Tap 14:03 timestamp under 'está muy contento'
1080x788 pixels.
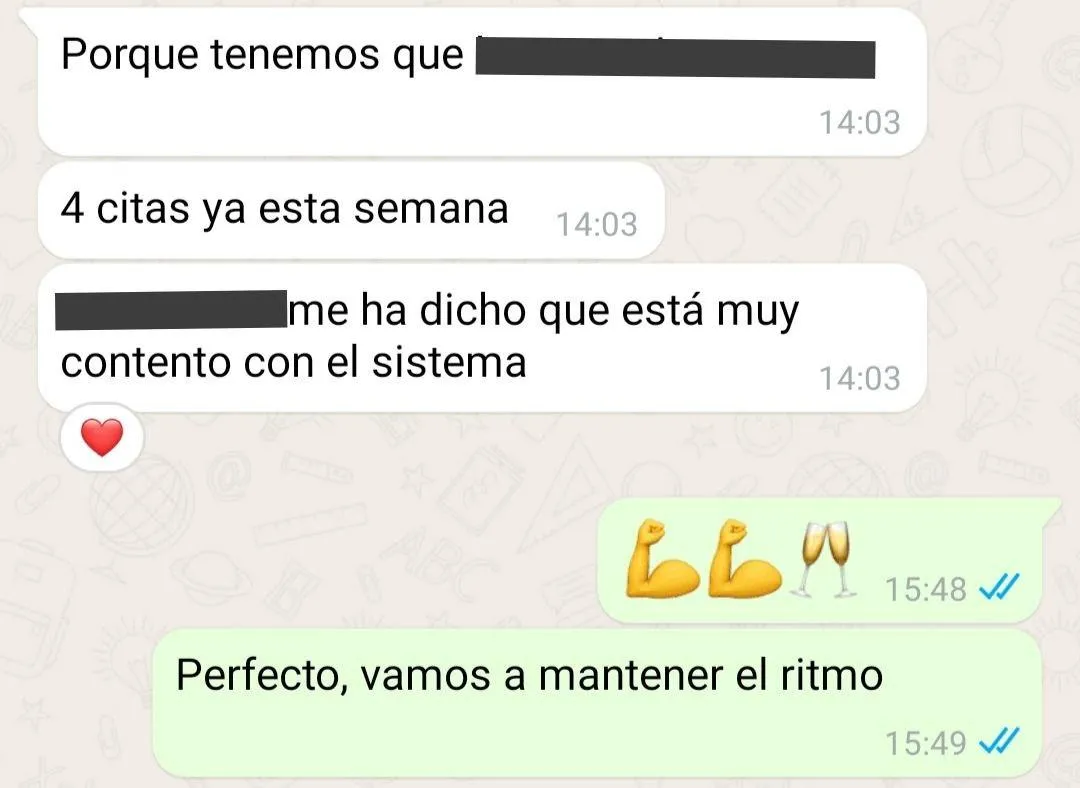pyautogui.click(x=860, y=378)
